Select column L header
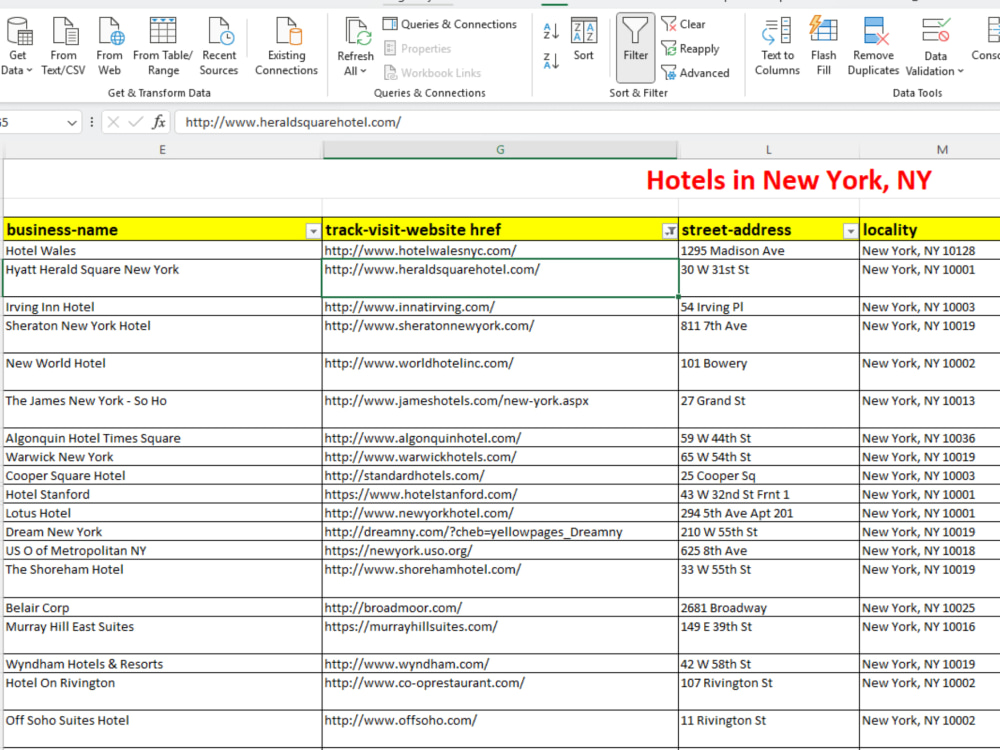 point(768,150)
